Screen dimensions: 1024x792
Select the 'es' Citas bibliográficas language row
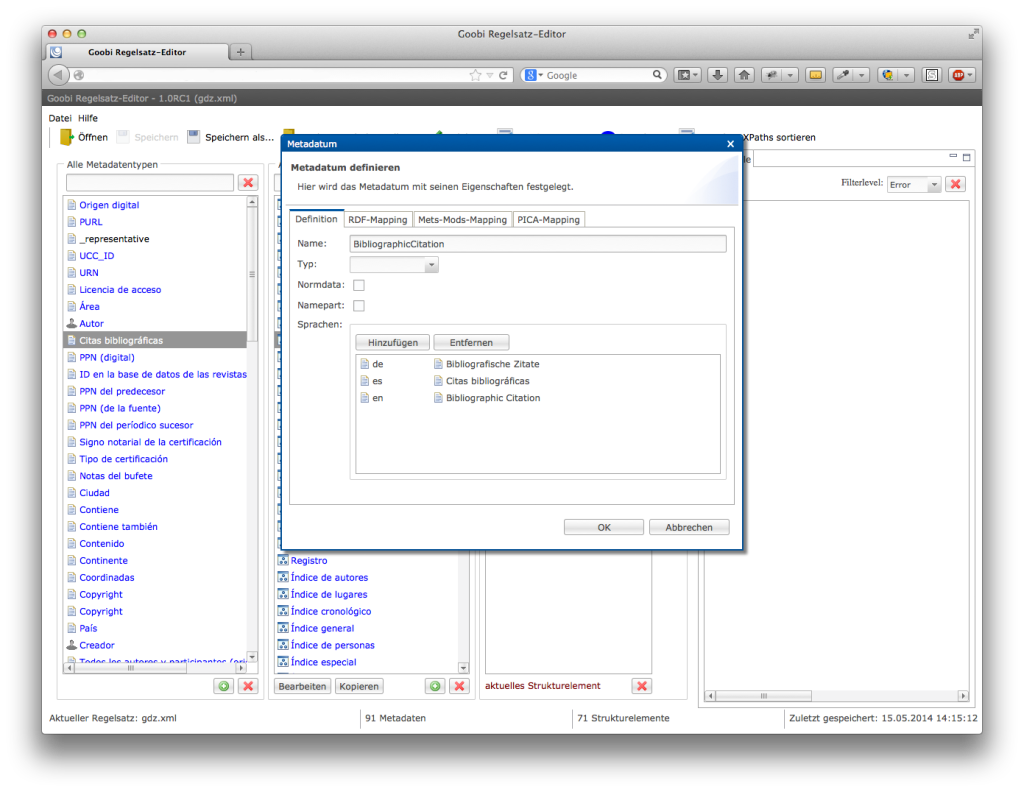click(x=538, y=381)
